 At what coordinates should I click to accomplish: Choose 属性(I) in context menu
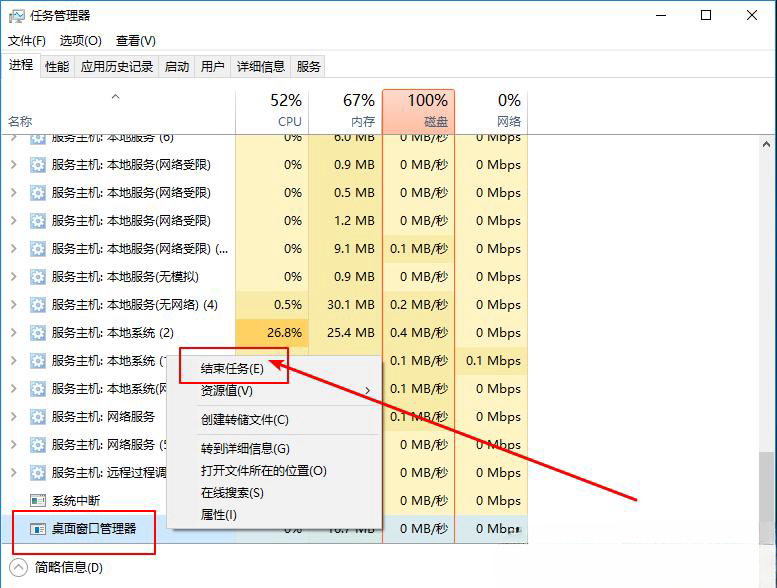(219, 515)
